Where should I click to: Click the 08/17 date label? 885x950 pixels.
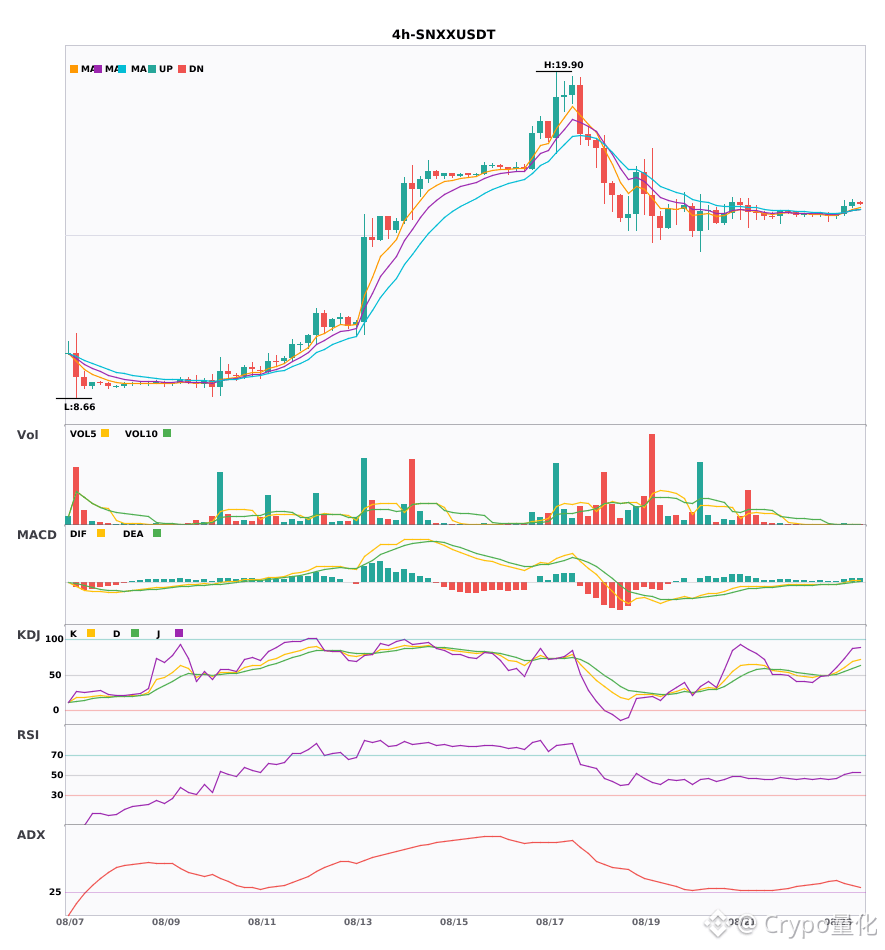click(x=550, y=922)
